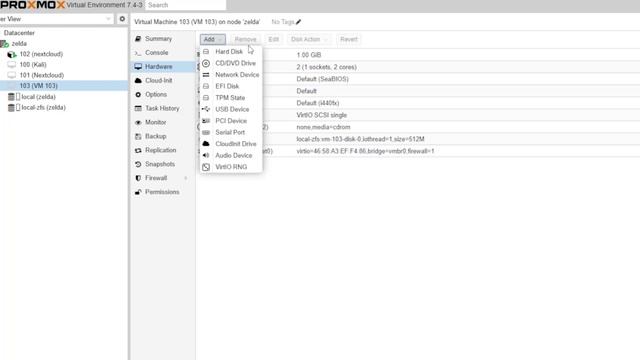Choose Serial Port from Add menu
640x360 pixels.
coord(231,132)
